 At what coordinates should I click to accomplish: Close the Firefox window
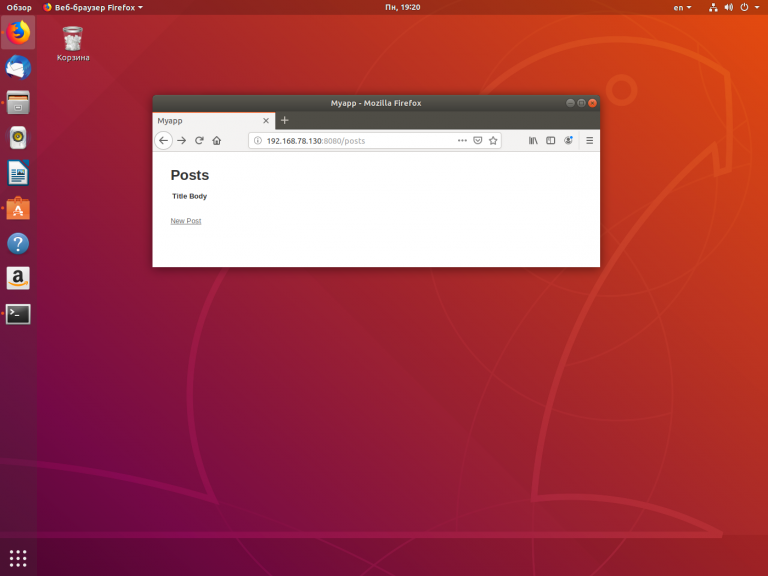click(x=592, y=103)
